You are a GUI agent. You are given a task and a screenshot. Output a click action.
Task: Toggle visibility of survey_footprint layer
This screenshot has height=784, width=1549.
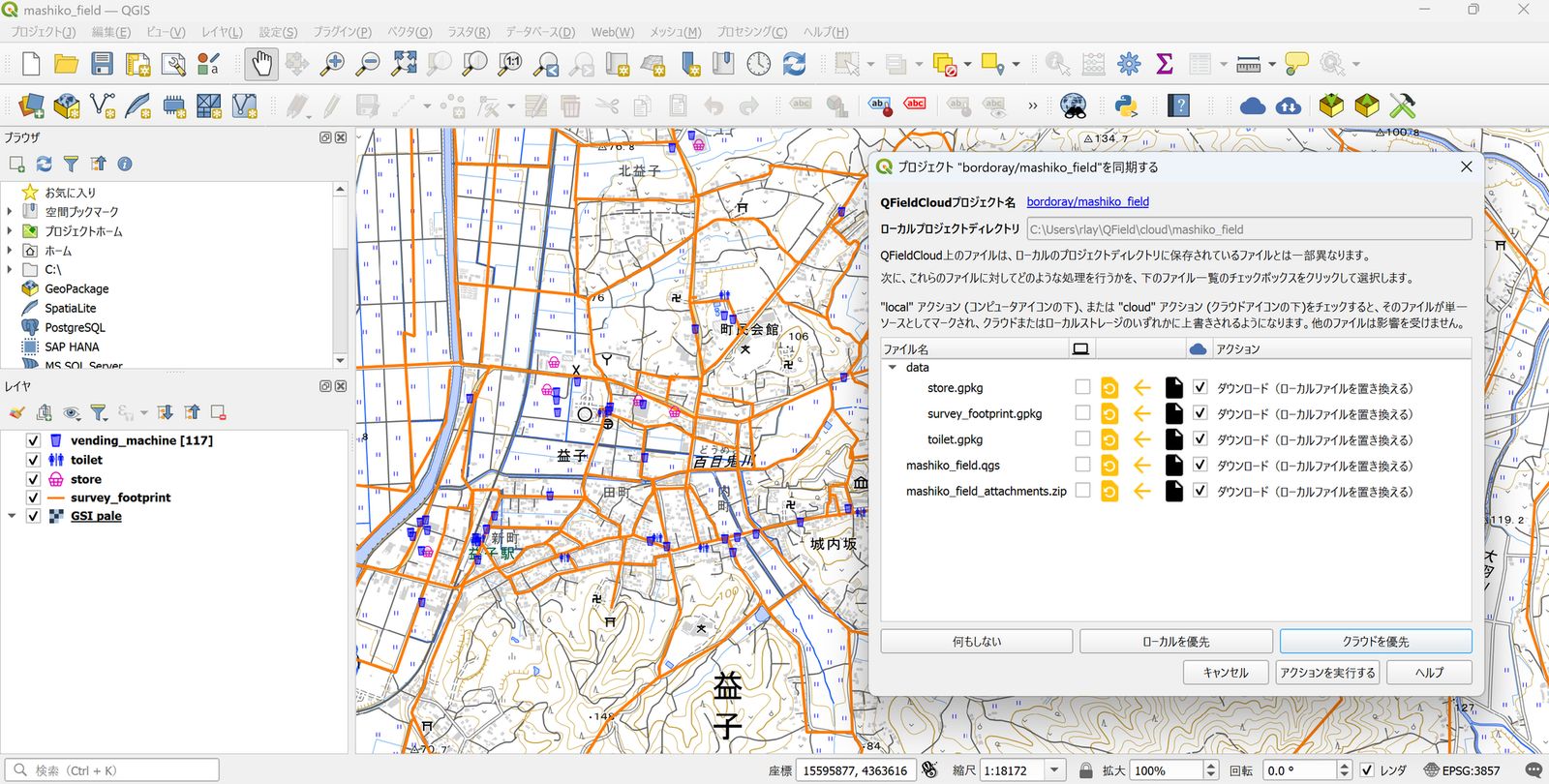click(33, 498)
